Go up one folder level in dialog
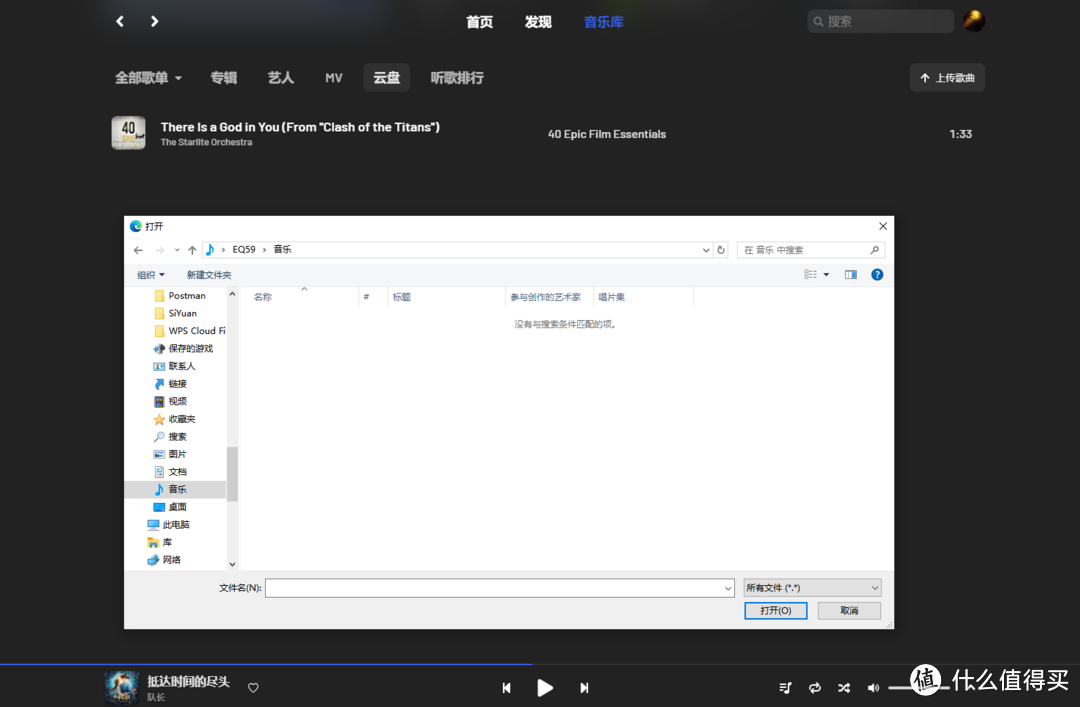The width and height of the screenshot is (1080, 707). [192, 250]
